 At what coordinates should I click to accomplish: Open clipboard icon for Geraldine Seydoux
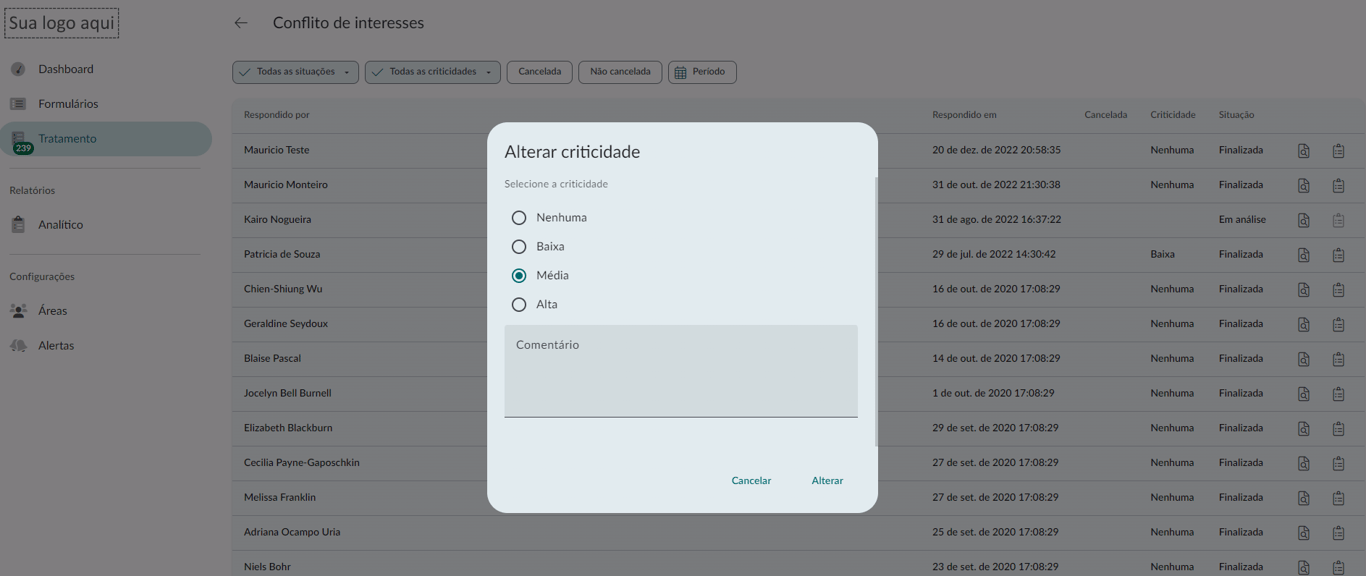coord(1338,325)
